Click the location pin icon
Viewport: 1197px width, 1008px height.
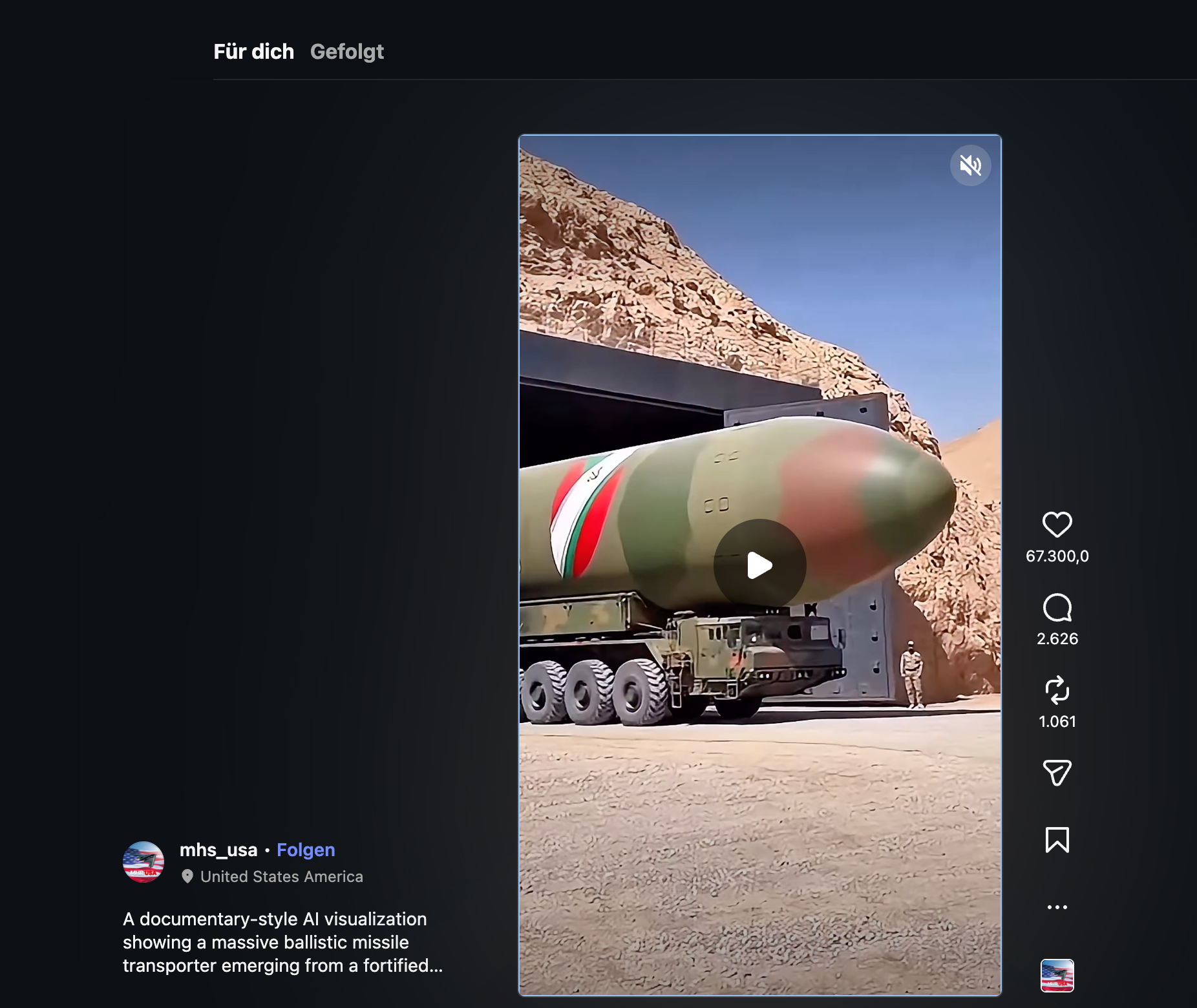tap(187, 877)
